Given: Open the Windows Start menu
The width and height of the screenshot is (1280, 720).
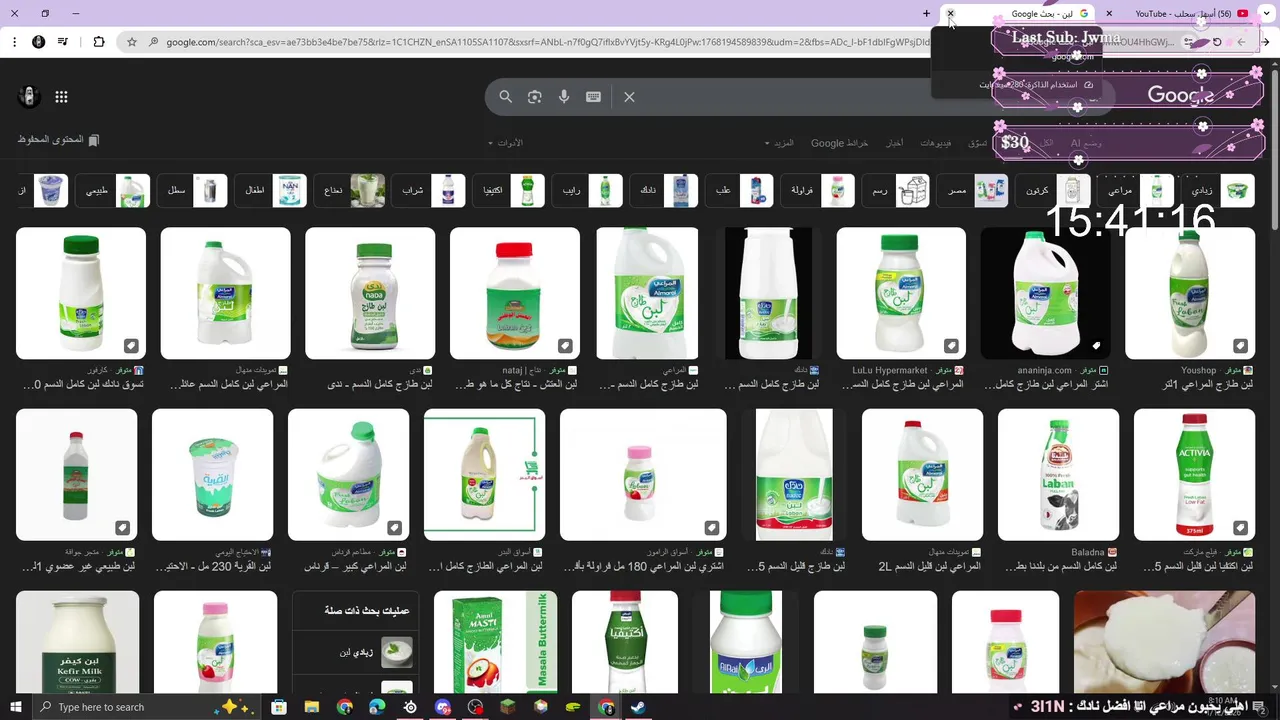Looking at the screenshot, I should [16, 707].
